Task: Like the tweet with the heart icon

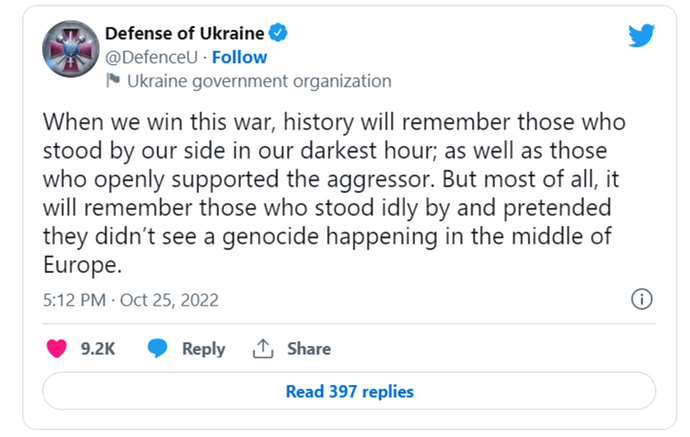Action: pos(57,349)
